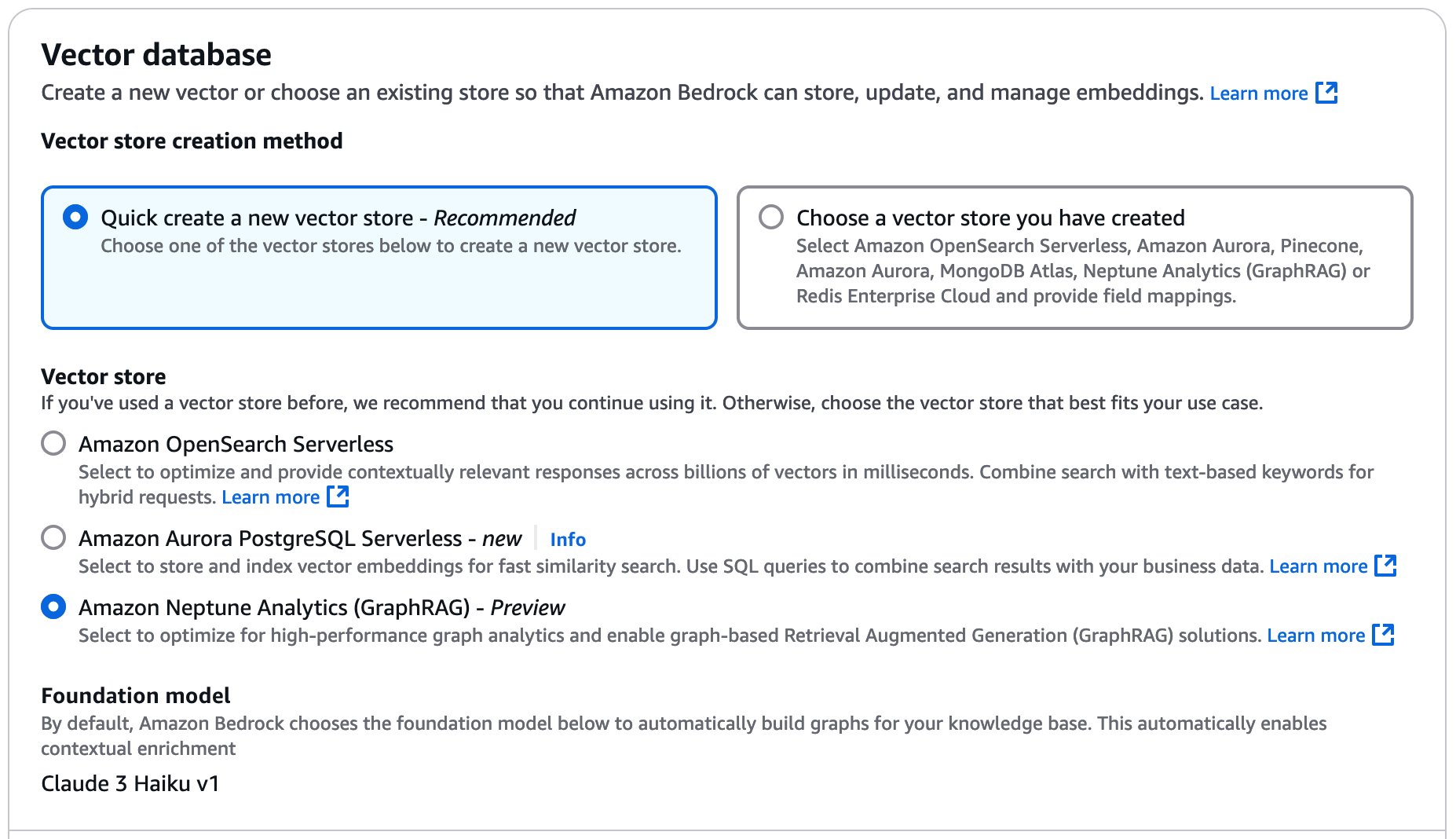
Task: Click the Claude 3 Haiku v1 model text
Action: point(130,783)
